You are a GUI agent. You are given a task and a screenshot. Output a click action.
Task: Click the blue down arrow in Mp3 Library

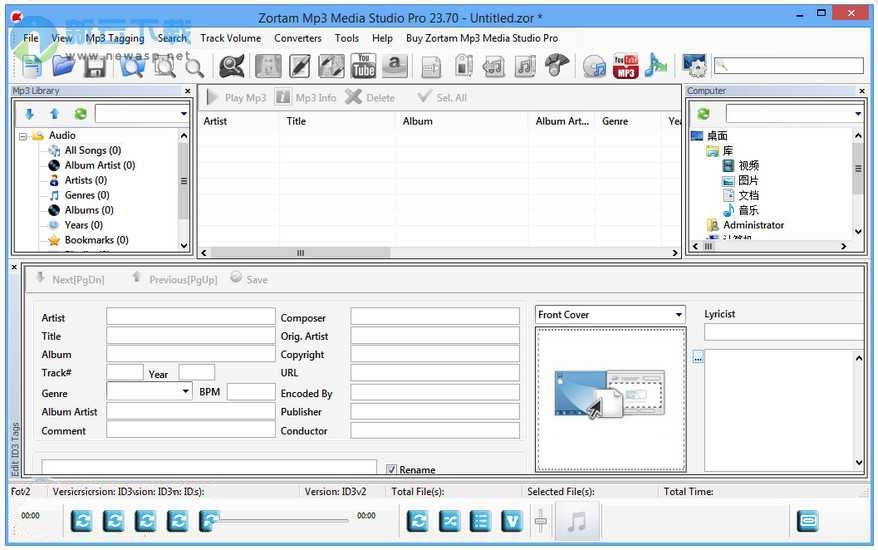30,114
